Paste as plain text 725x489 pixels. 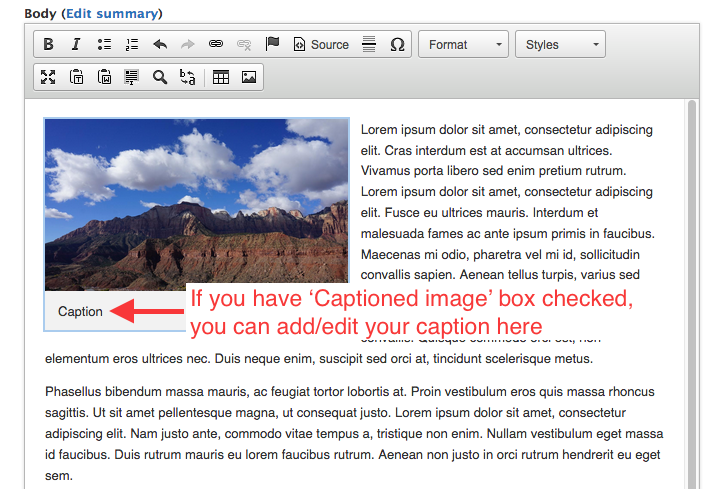[x=76, y=77]
